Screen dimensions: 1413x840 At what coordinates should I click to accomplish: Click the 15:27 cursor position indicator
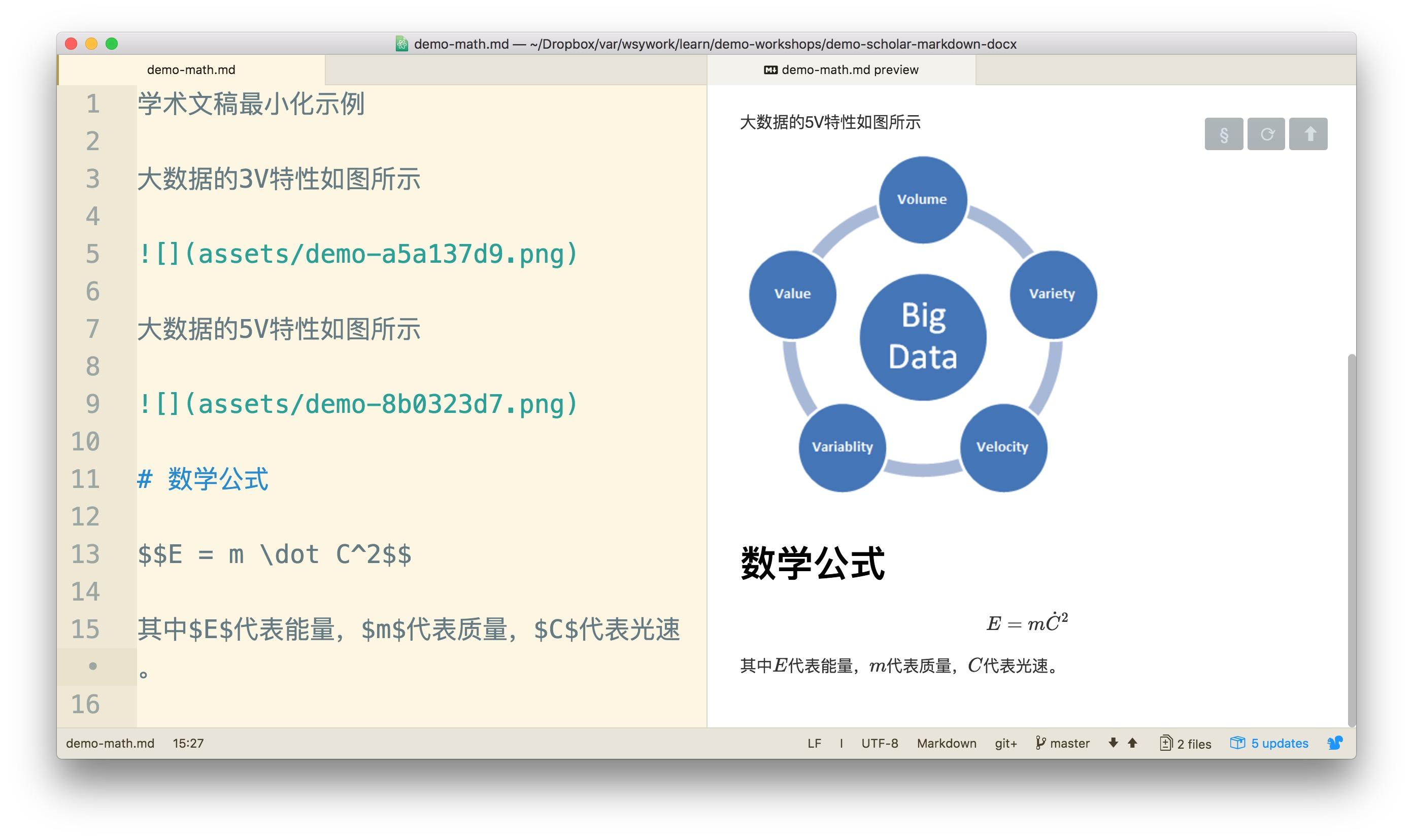(188, 743)
